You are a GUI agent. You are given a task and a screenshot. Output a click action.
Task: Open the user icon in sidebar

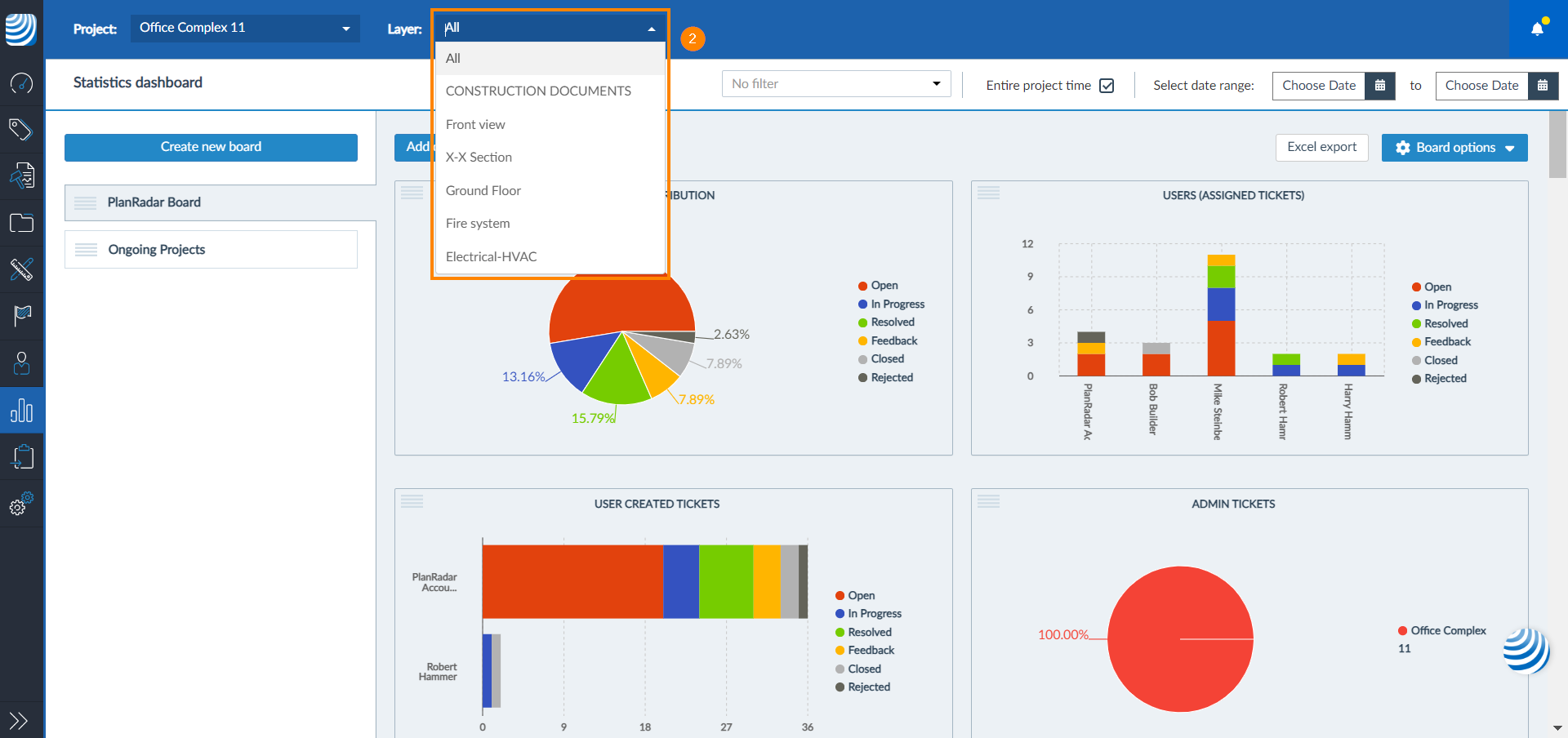point(21,362)
